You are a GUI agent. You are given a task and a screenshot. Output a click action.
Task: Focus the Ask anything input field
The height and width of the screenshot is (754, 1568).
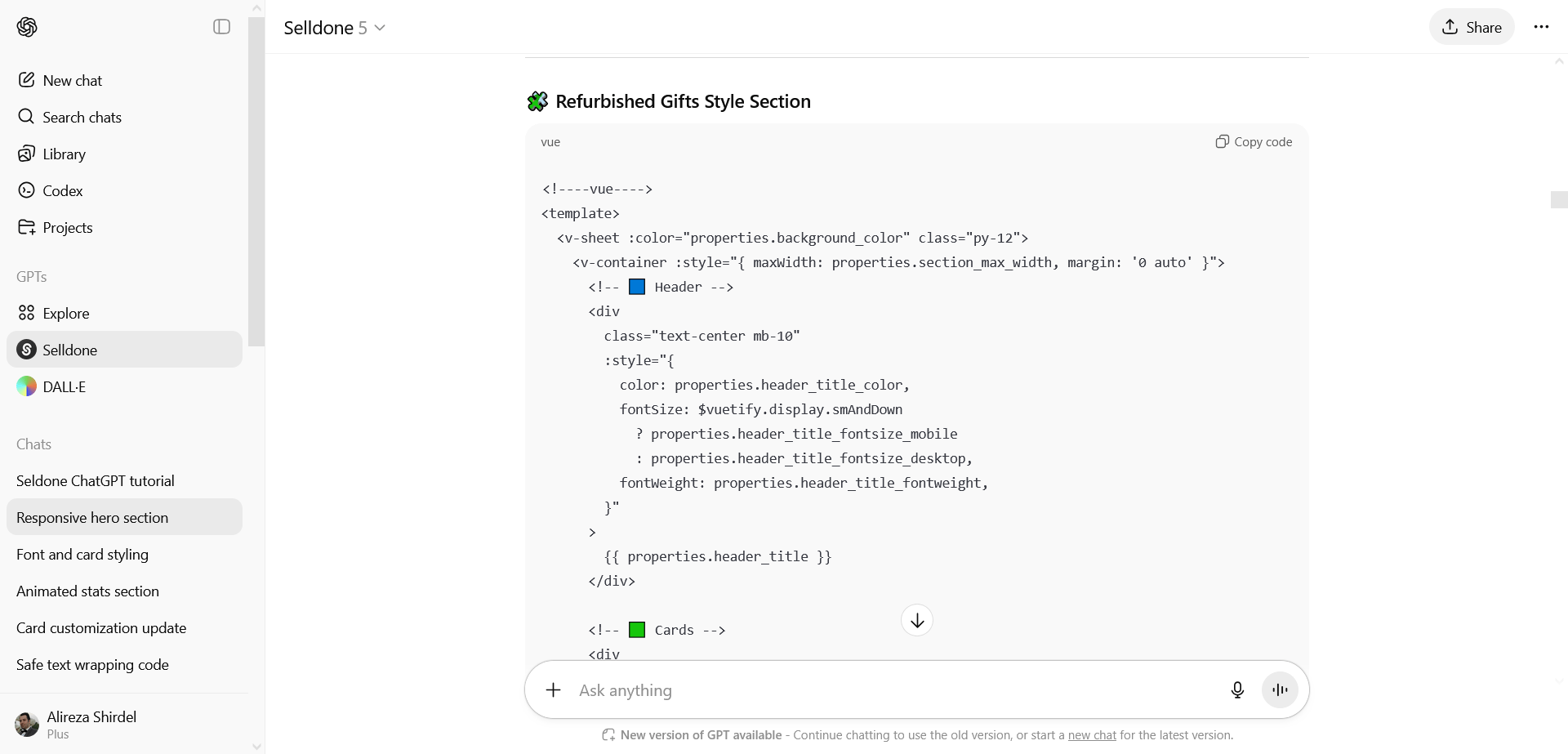point(897,690)
